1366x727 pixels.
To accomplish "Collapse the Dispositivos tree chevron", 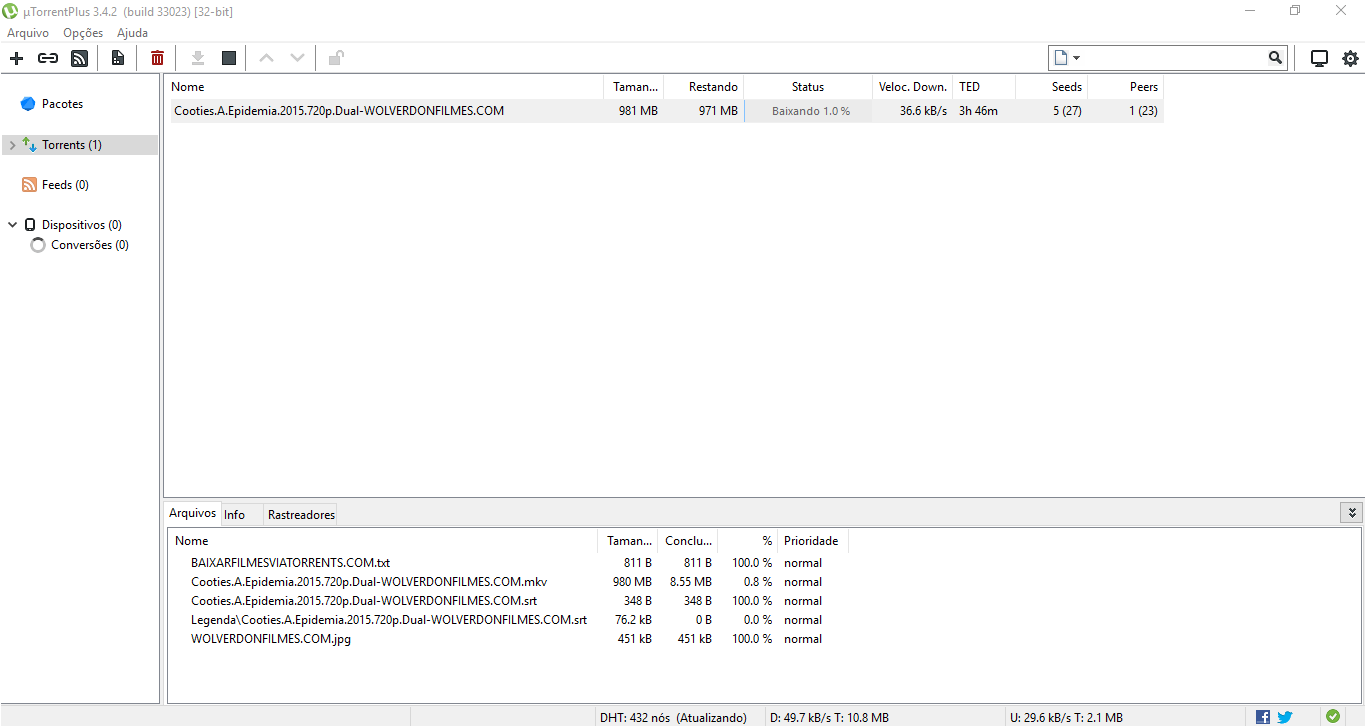I will coord(12,225).
